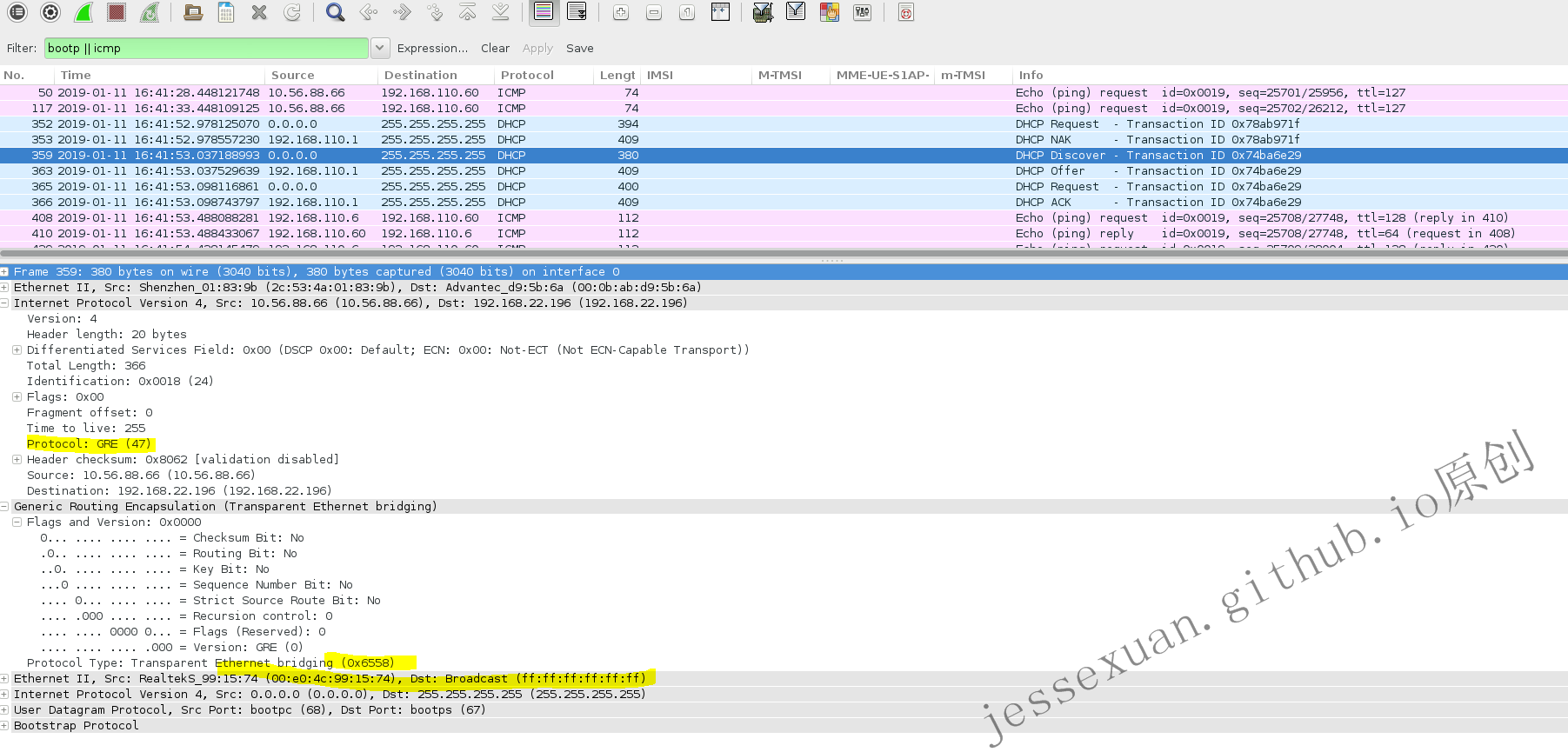
Task: Reload the capture file
Action: tap(292, 12)
